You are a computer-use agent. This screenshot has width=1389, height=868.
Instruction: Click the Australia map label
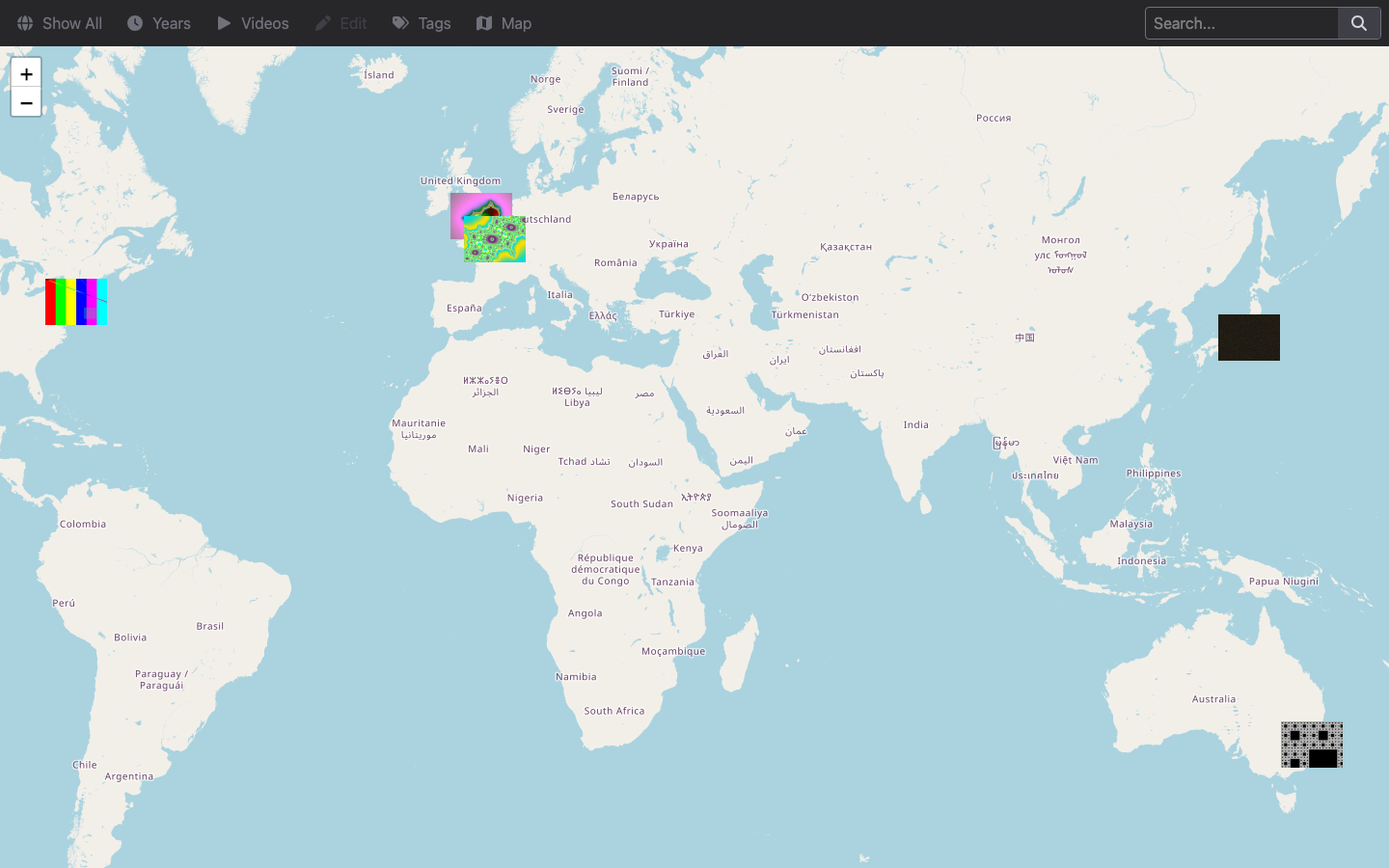coord(1213,699)
